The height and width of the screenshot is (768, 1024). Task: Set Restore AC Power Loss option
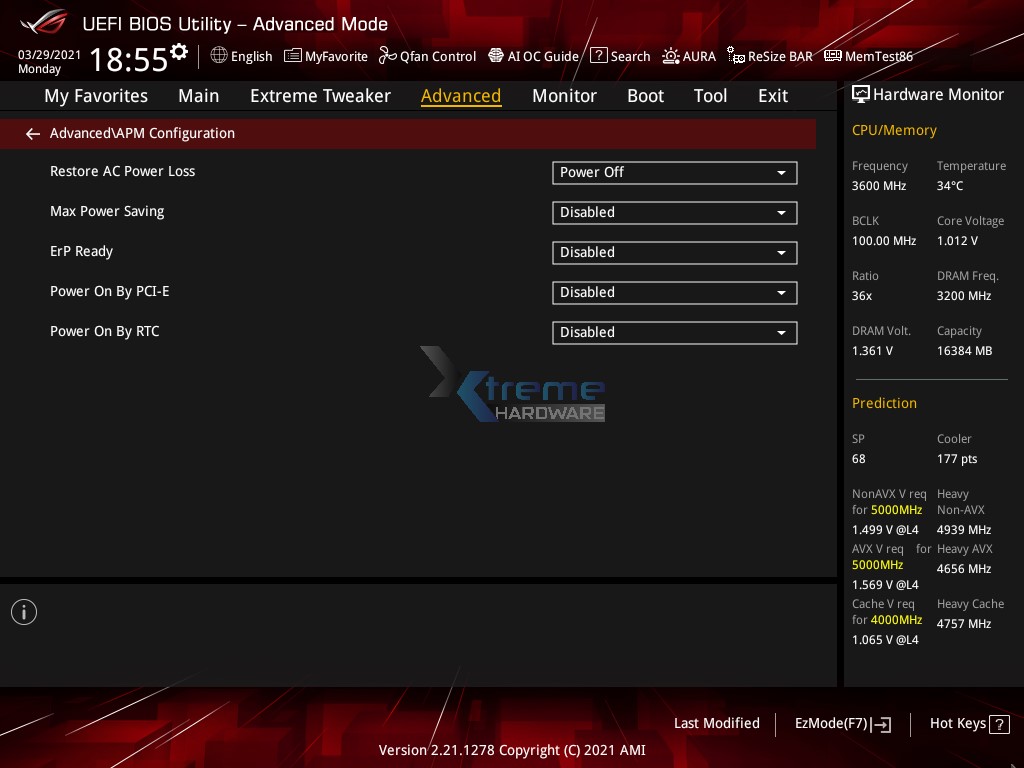tap(674, 172)
